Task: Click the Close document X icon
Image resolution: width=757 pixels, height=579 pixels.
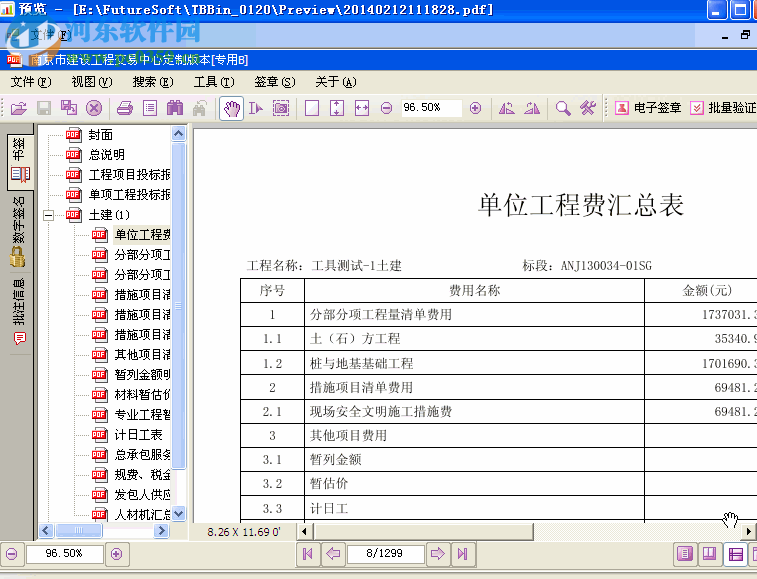Action: 94,108
